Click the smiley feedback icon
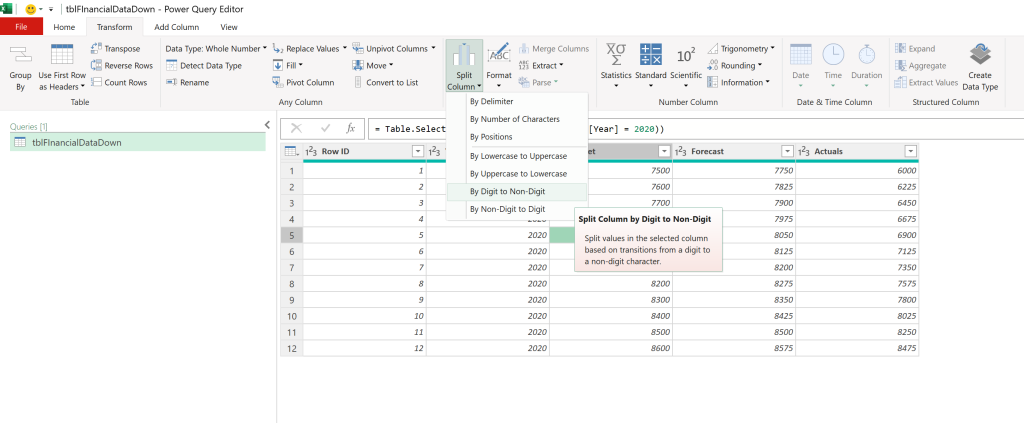1024x423 pixels. click(x=30, y=9)
